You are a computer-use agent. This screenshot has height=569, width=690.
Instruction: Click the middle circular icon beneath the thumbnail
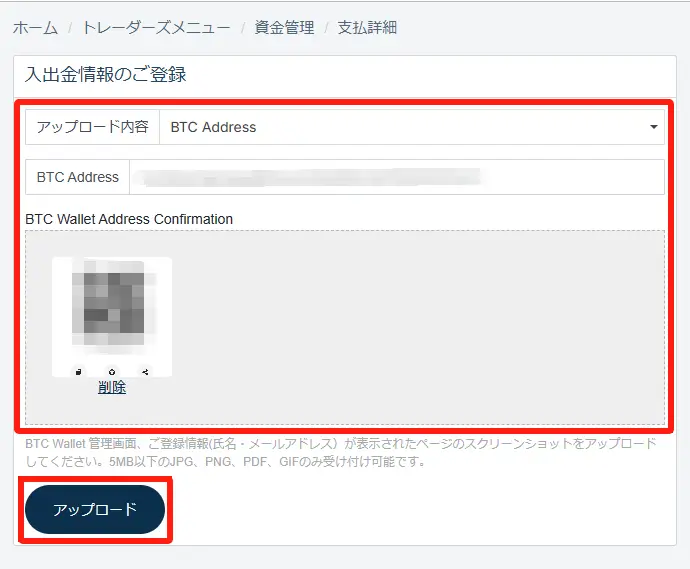112,372
